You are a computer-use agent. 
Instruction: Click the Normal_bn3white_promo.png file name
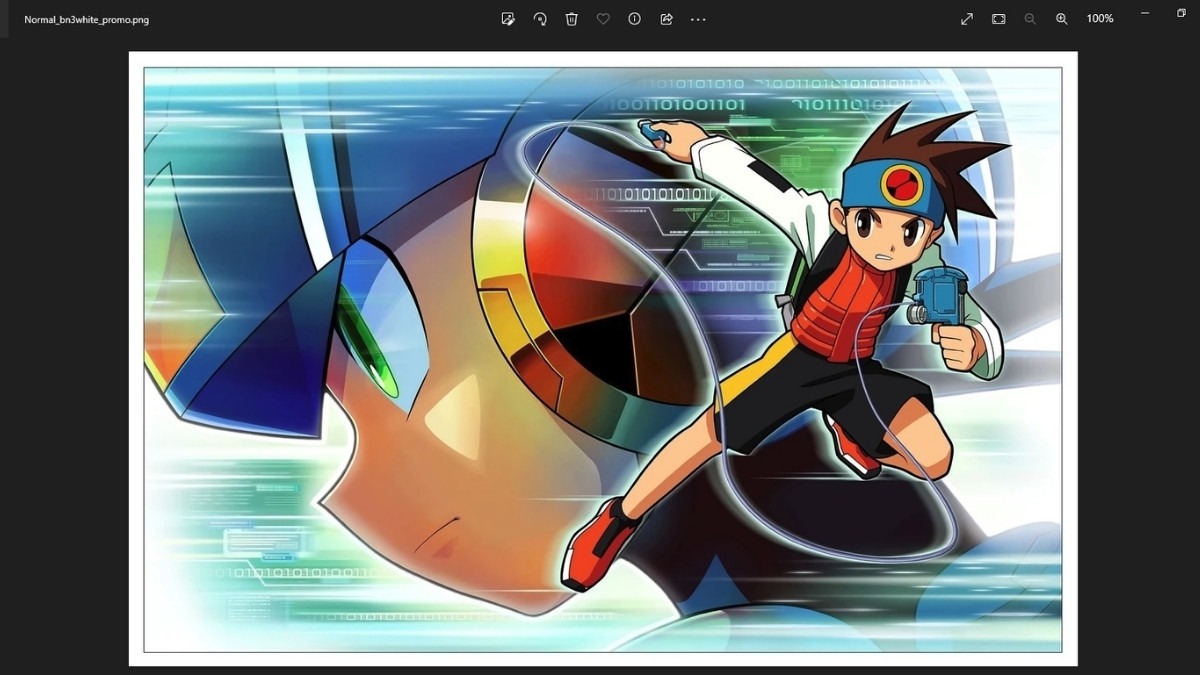click(87, 19)
